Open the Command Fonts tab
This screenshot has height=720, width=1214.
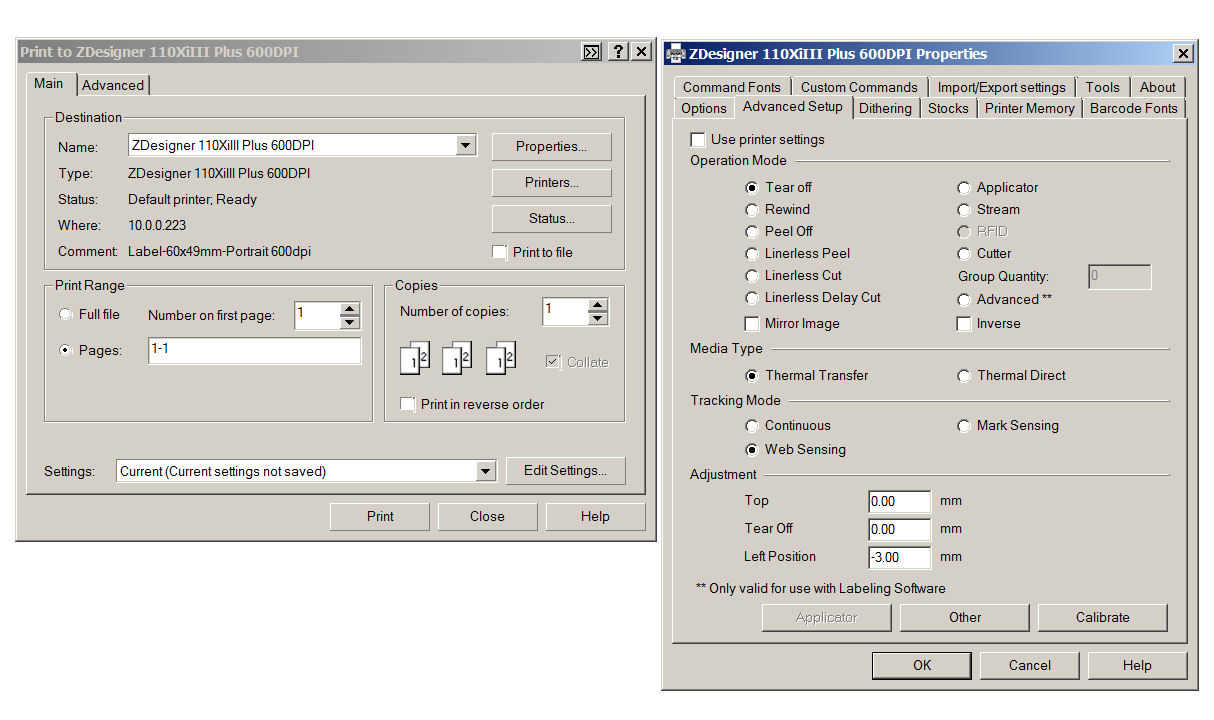point(732,87)
